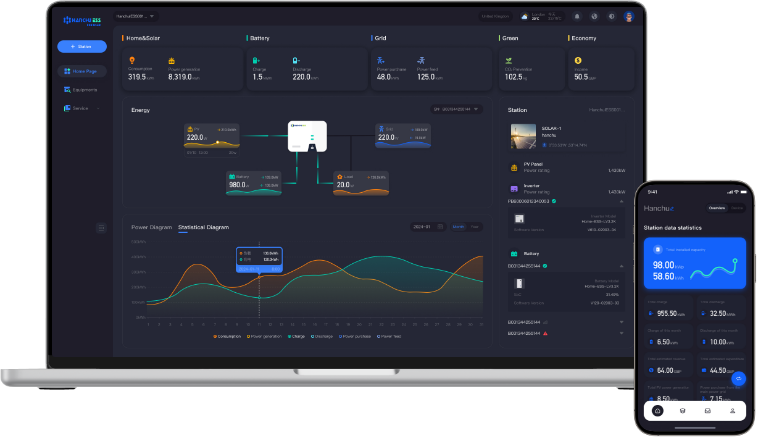Click the blue floating button on phone
The width and height of the screenshot is (757, 437).
738,378
